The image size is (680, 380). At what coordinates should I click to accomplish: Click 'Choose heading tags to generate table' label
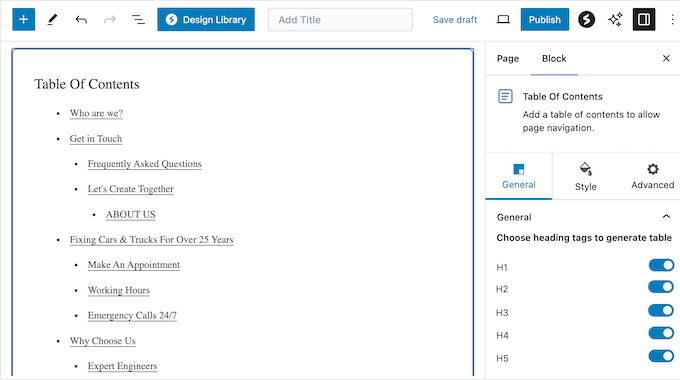tap(584, 238)
